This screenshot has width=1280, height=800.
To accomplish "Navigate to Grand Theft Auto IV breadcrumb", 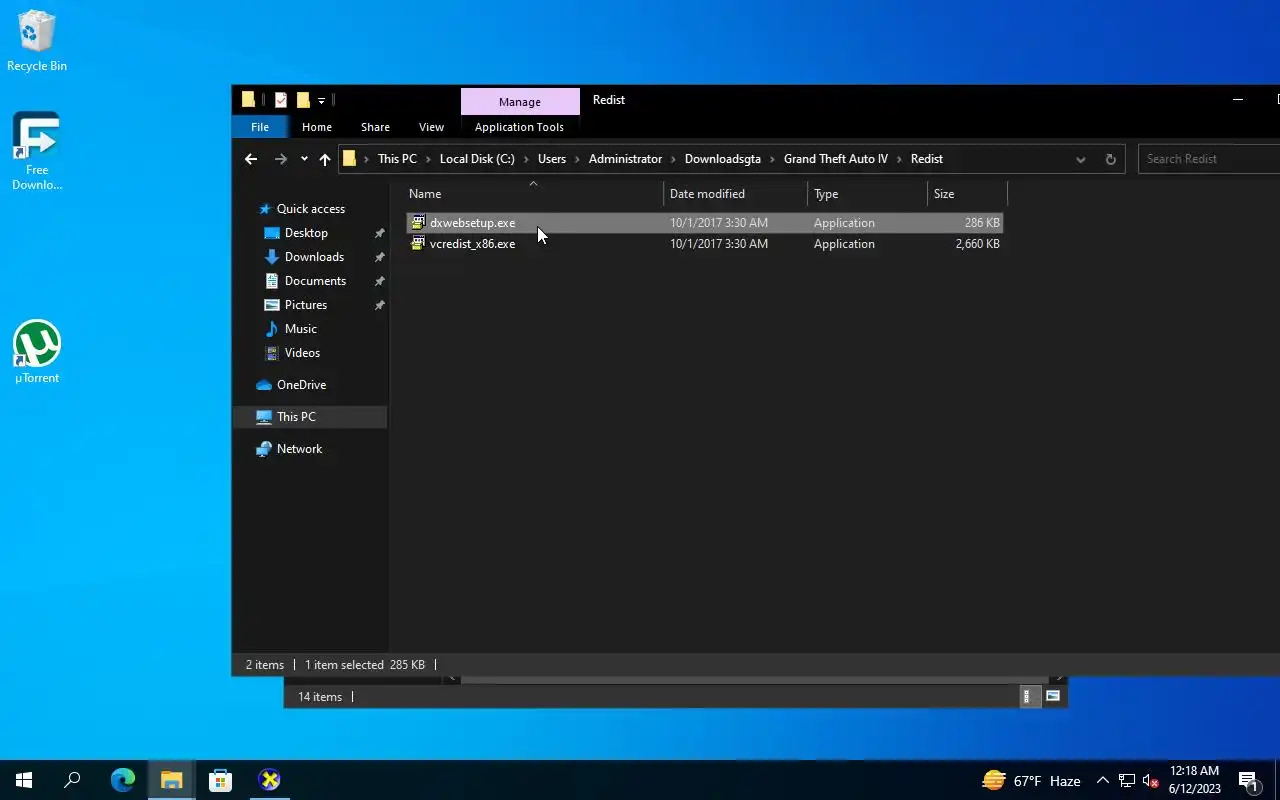I will click(836, 159).
